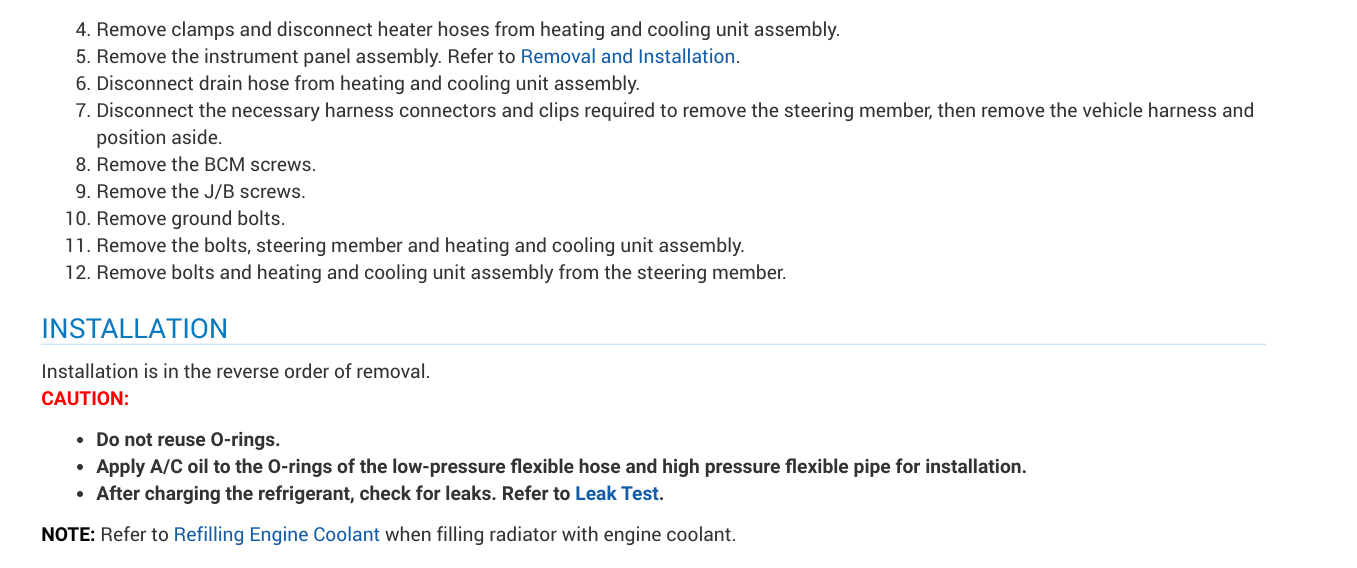The image size is (1357, 568).
Task: Click the INSTALLATION section heading
Action: click(134, 329)
